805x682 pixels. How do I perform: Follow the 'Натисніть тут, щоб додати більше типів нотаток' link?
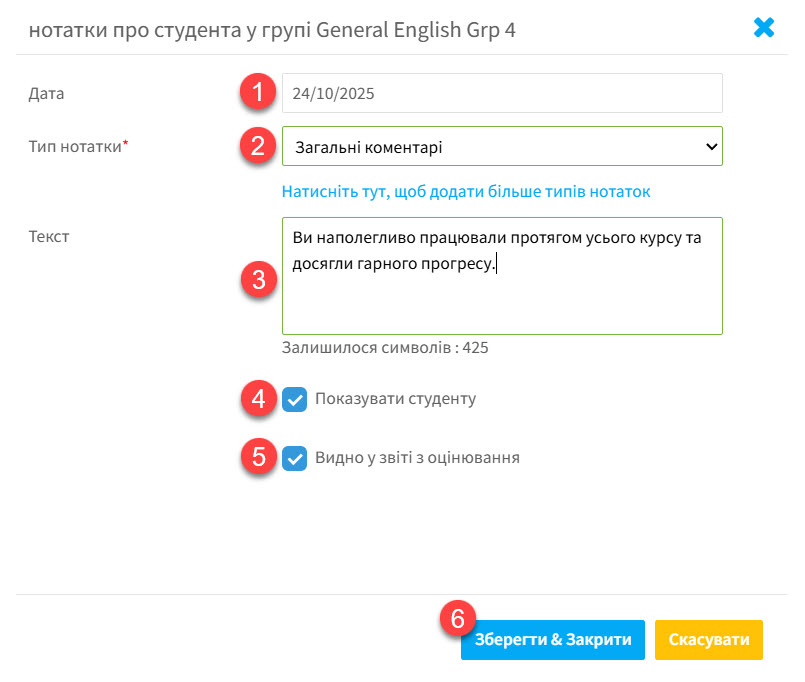coord(466,191)
